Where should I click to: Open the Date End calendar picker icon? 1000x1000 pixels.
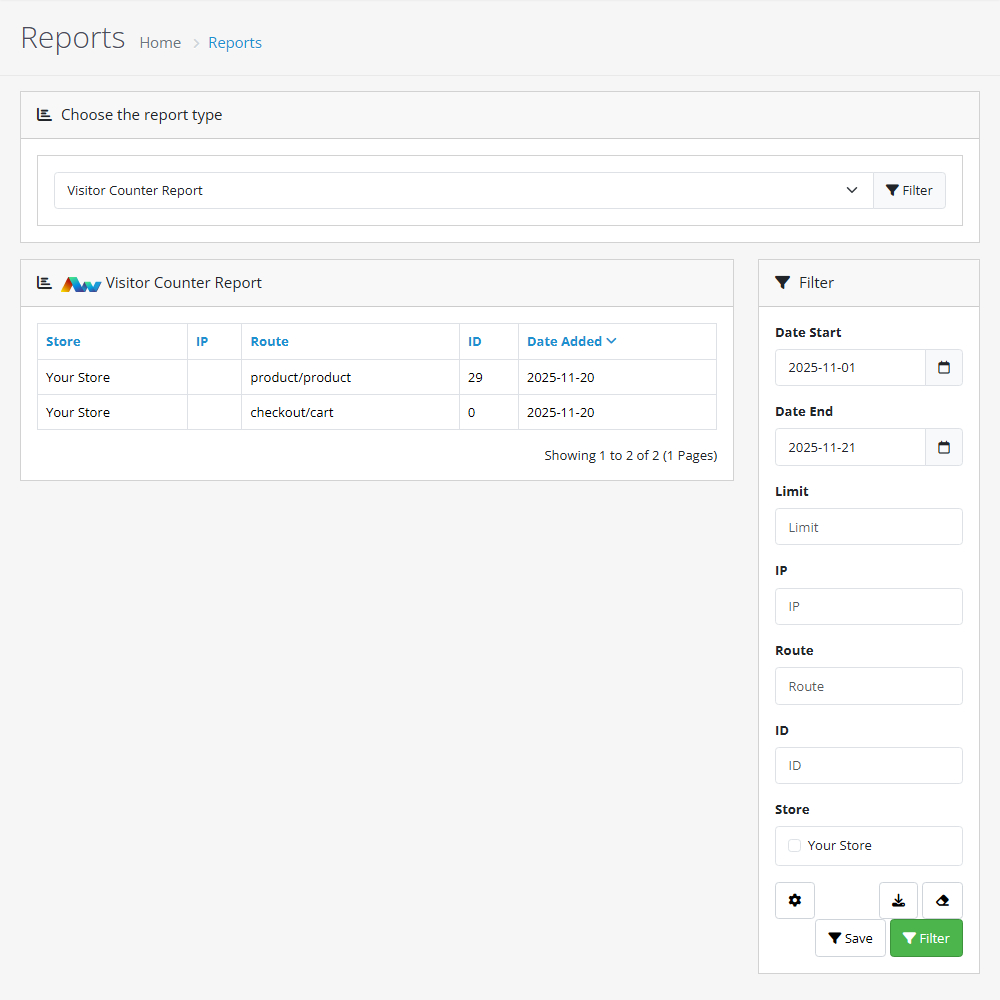coord(943,447)
